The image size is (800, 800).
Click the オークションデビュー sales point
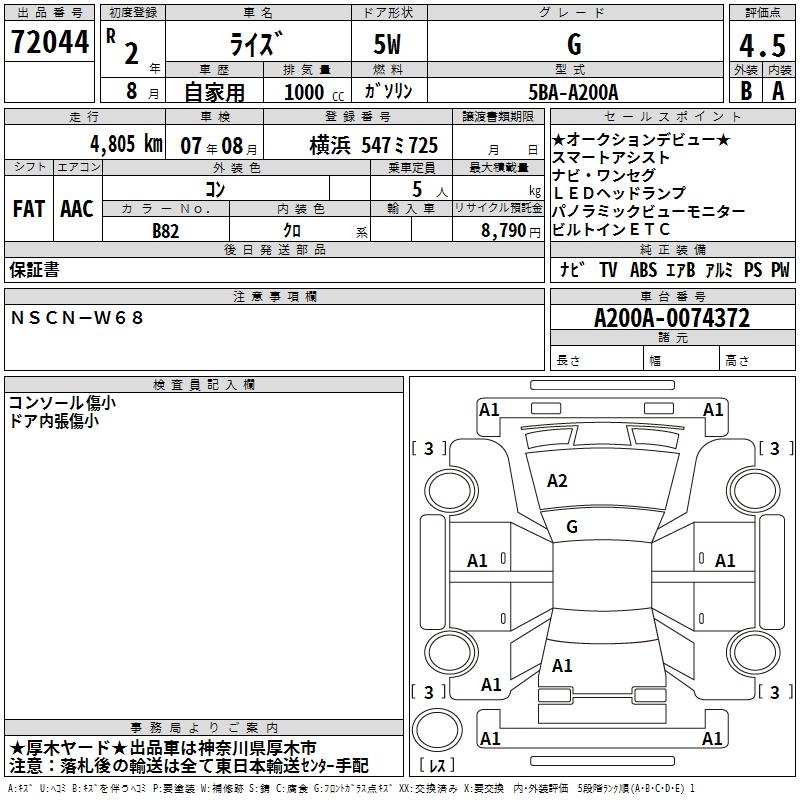pyautogui.click(x=641, y=139)
